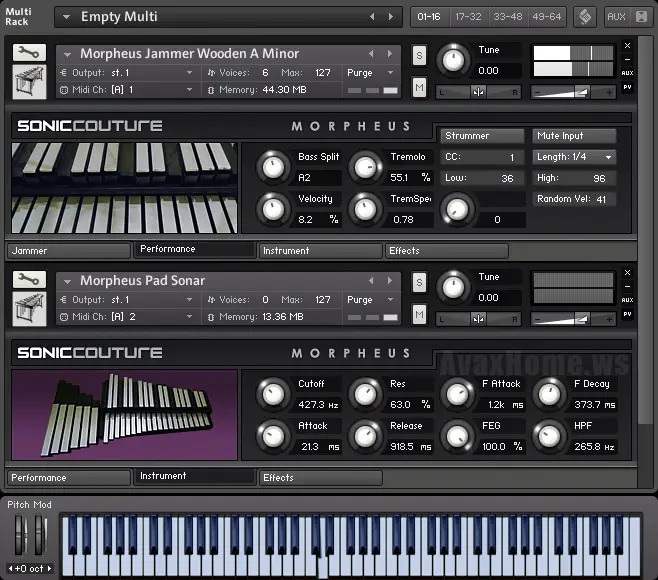Click Morpheus Jammer Wooden instrument thumbnail icon

[x=29, y=82]
